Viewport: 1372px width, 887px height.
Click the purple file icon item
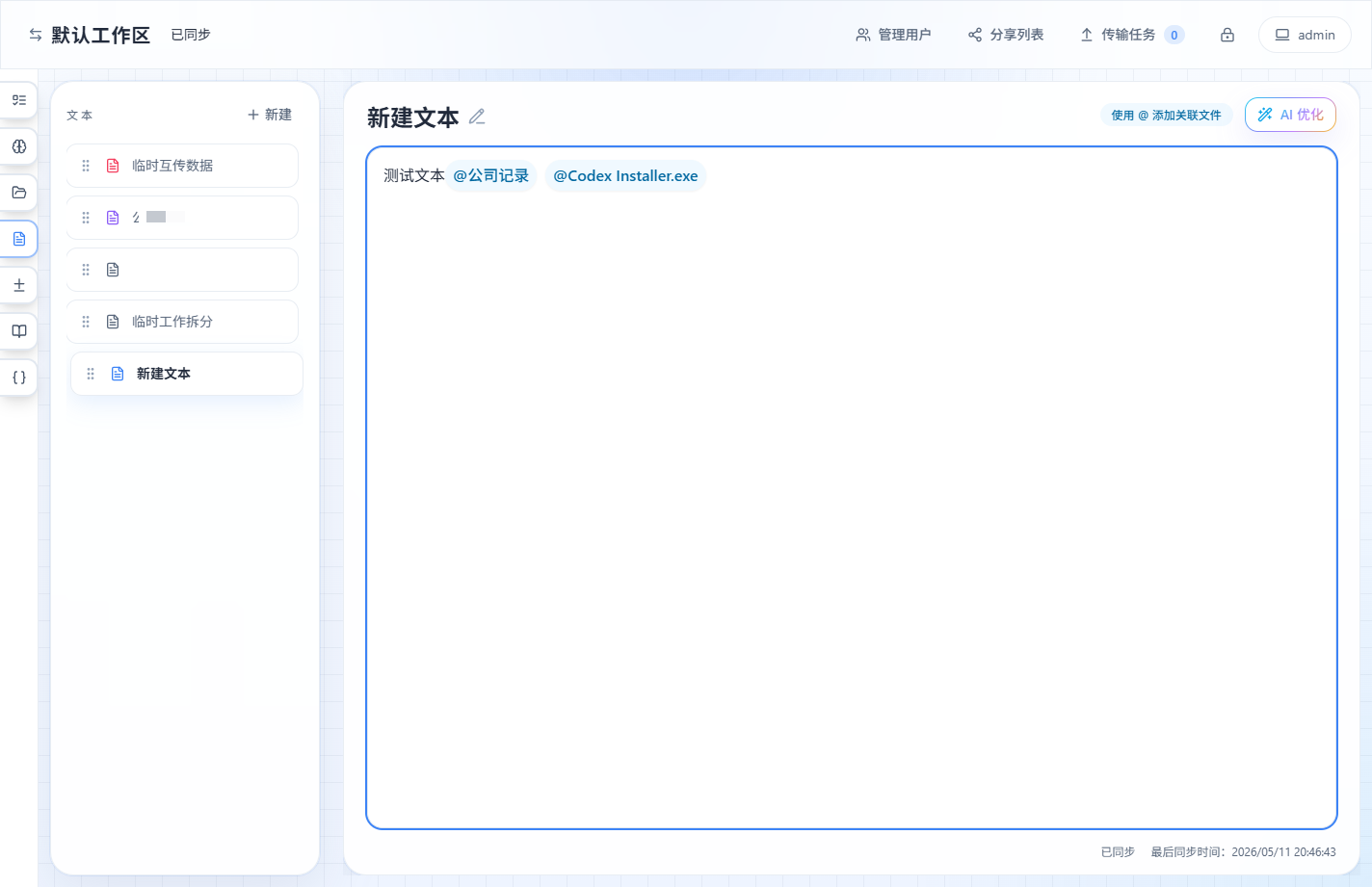[x=113, y=218]
